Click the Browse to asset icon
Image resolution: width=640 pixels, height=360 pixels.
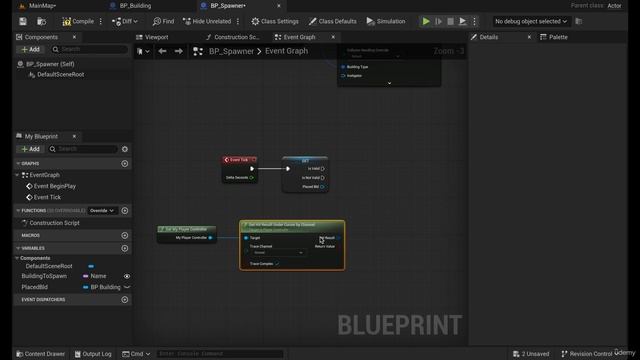[x=41, y=21]
